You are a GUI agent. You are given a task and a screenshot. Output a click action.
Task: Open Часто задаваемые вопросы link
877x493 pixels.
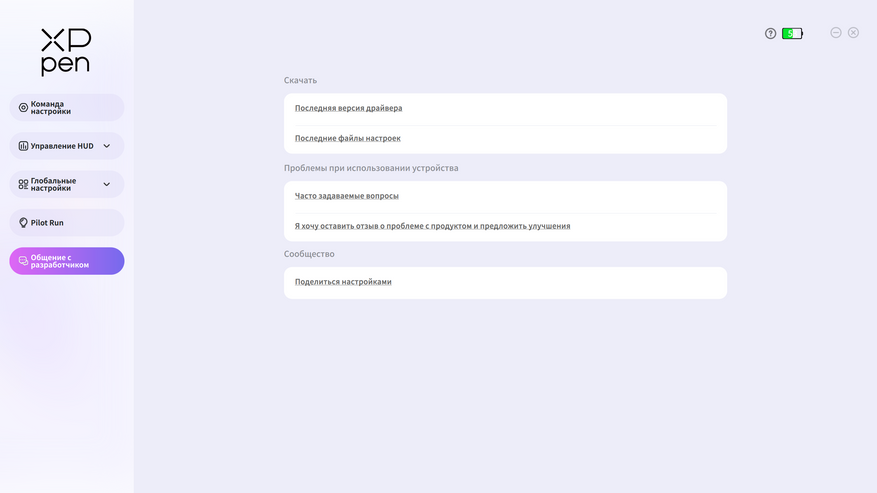click(x=347, y=196)
